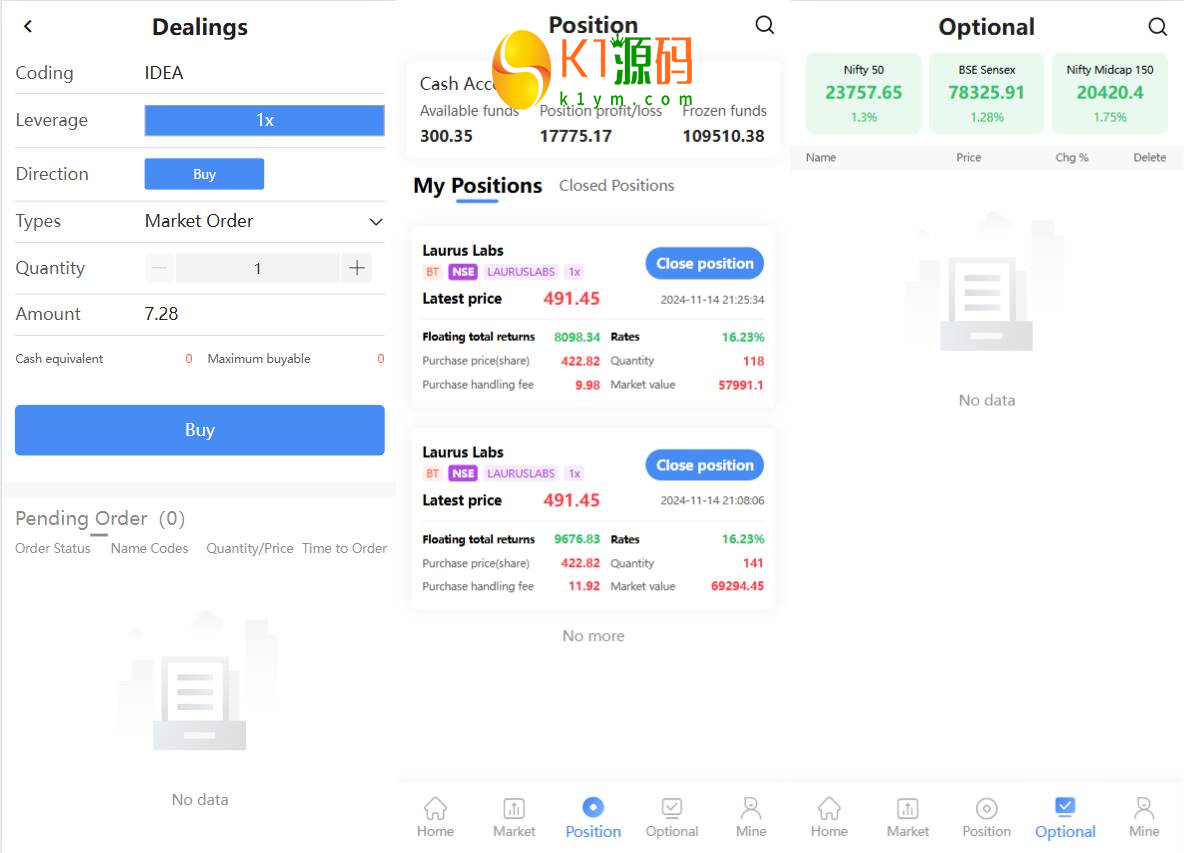Choose Buy as the direction
1184x853 pixels.
pos(204,174)
